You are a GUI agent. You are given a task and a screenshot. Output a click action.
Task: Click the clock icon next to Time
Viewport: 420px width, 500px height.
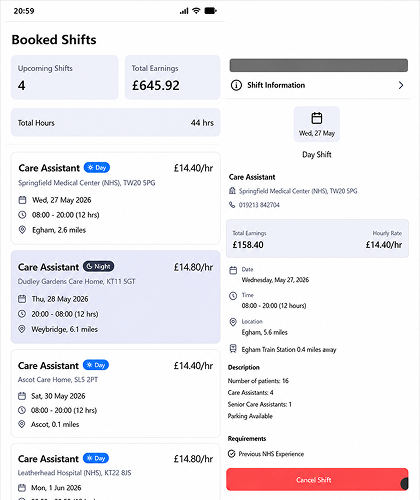point(233,296)
